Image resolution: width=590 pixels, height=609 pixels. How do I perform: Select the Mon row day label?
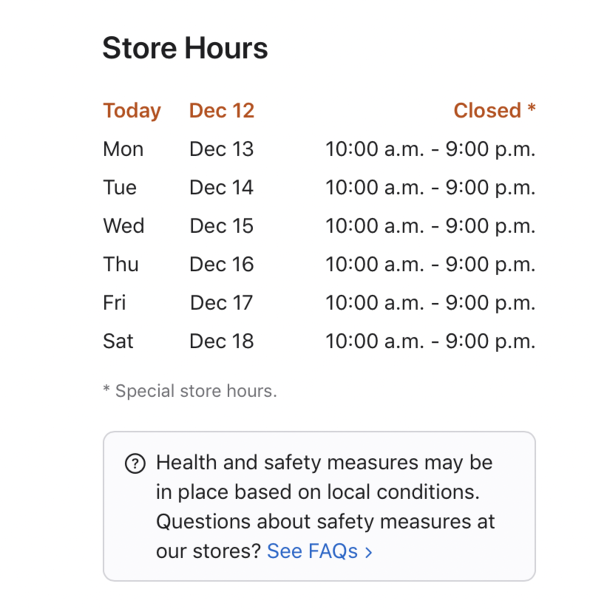[x=123, y=149]
